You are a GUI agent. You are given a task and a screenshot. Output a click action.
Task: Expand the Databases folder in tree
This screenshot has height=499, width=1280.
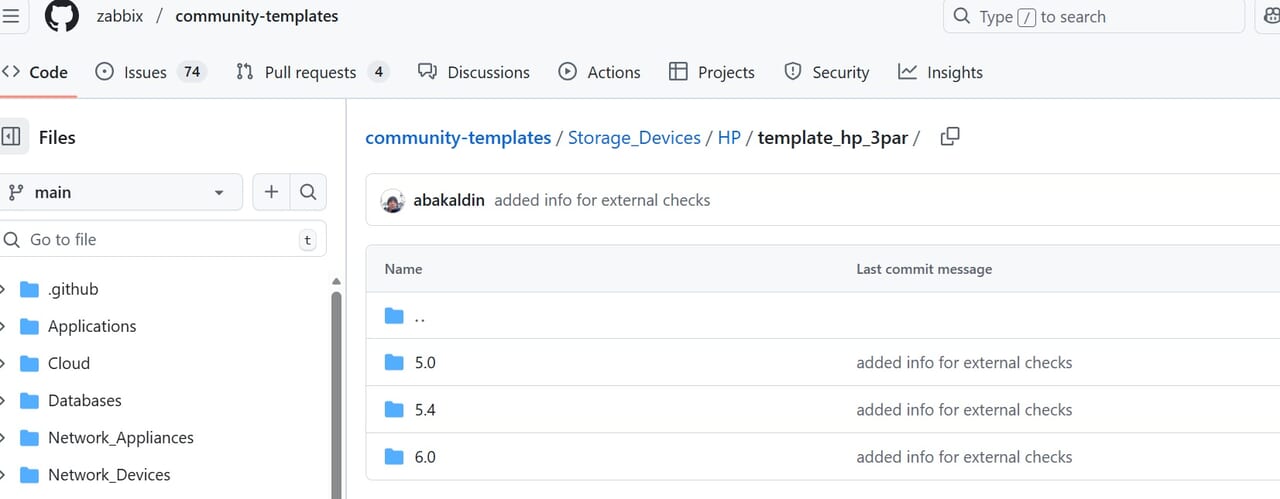pyautogui.click(x=5, y=400)
